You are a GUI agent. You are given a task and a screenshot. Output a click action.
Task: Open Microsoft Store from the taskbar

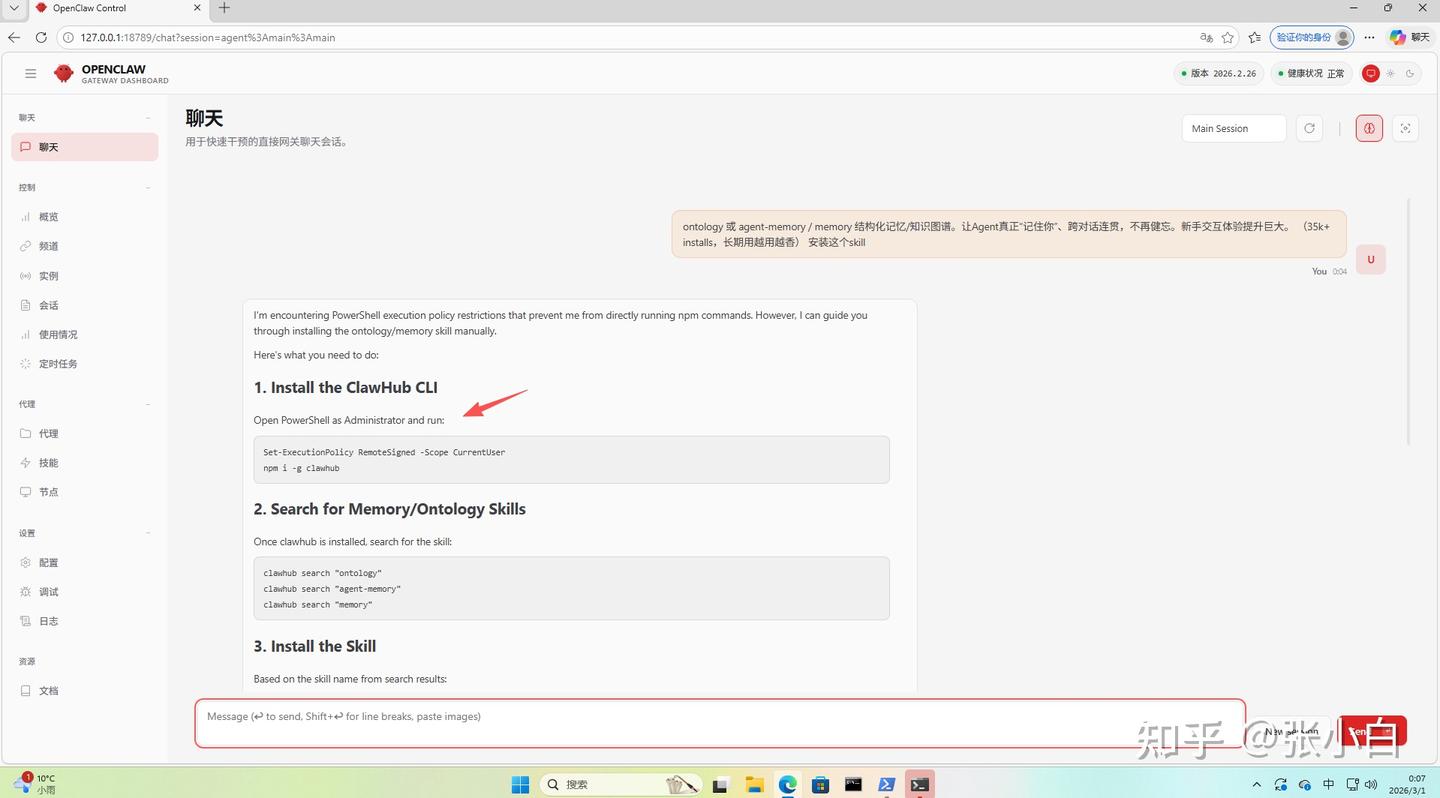821,784
